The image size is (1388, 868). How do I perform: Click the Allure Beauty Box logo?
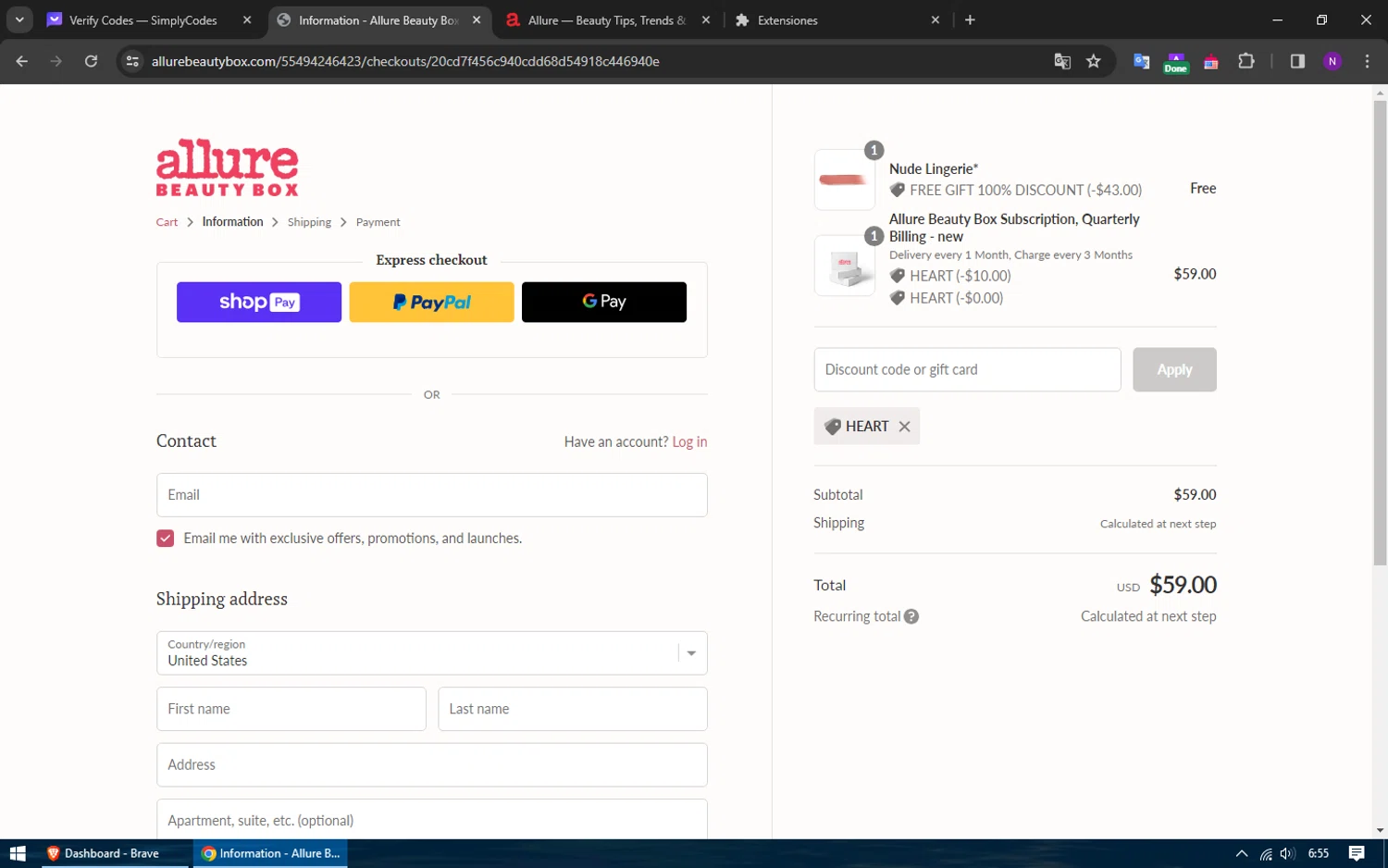227,167
